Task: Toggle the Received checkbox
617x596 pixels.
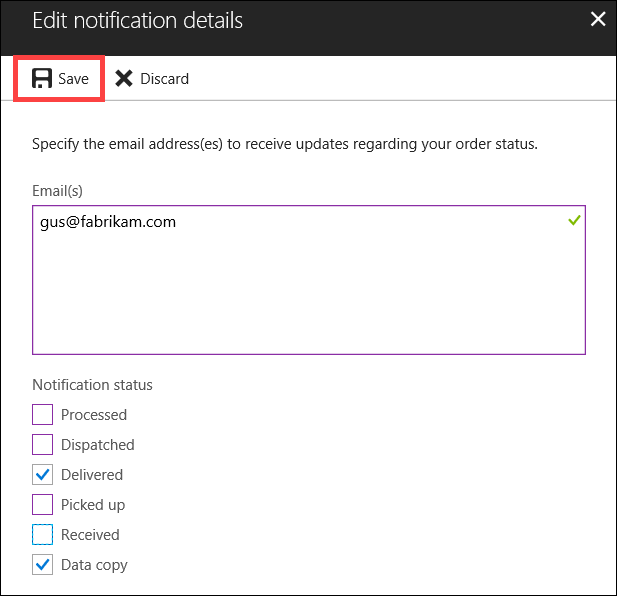Action: tap(43, 535)
